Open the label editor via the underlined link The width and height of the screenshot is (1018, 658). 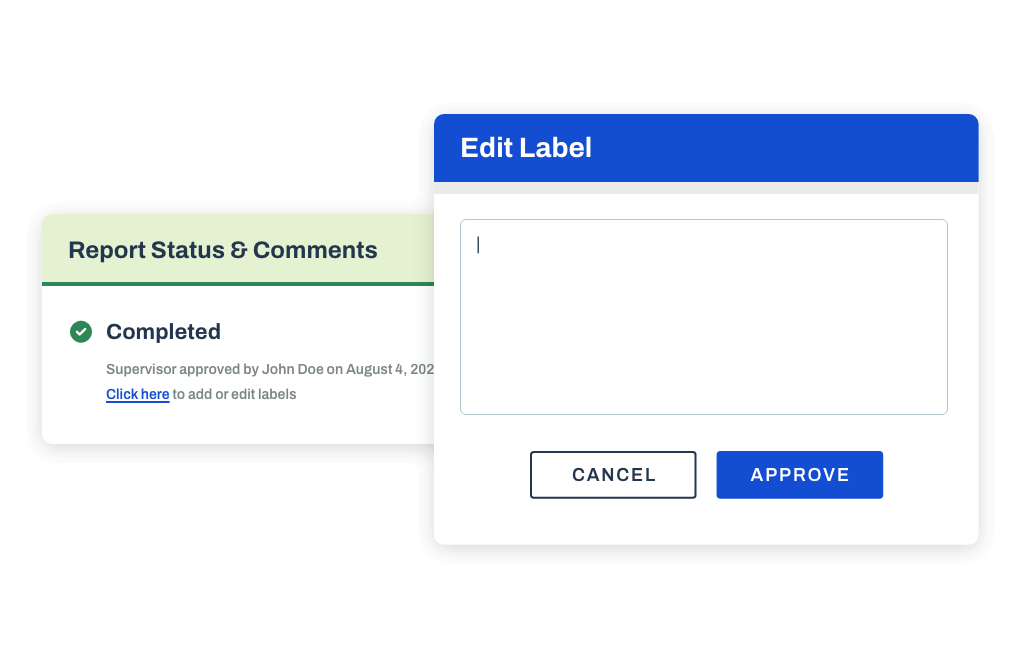(137, 394)
